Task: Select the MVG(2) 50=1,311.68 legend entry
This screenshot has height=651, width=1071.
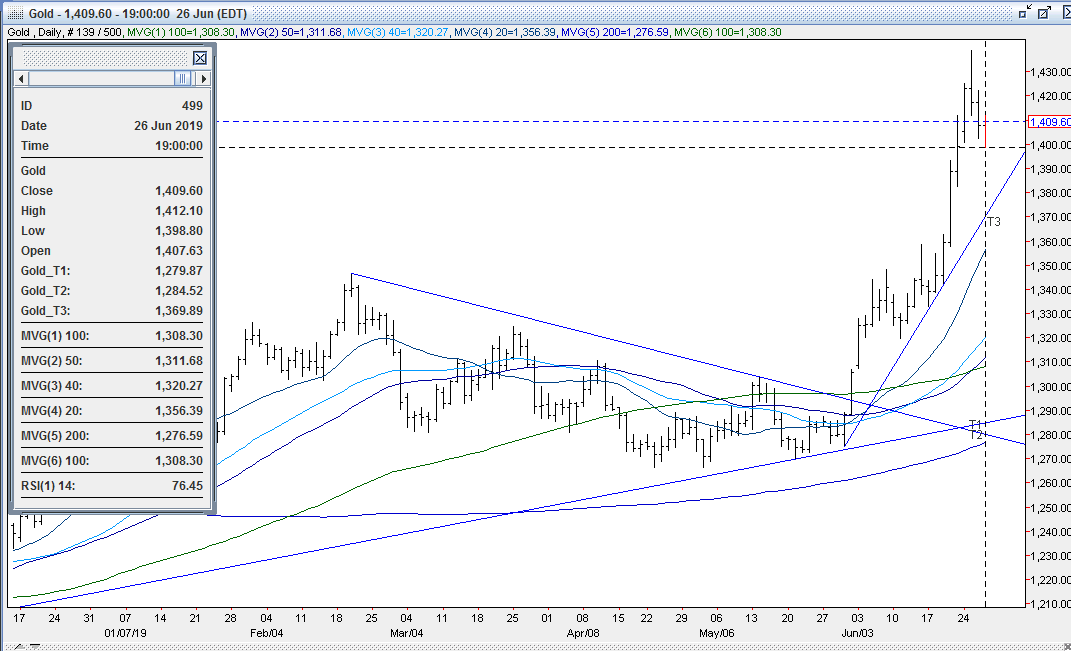Action: click(292, 32)
